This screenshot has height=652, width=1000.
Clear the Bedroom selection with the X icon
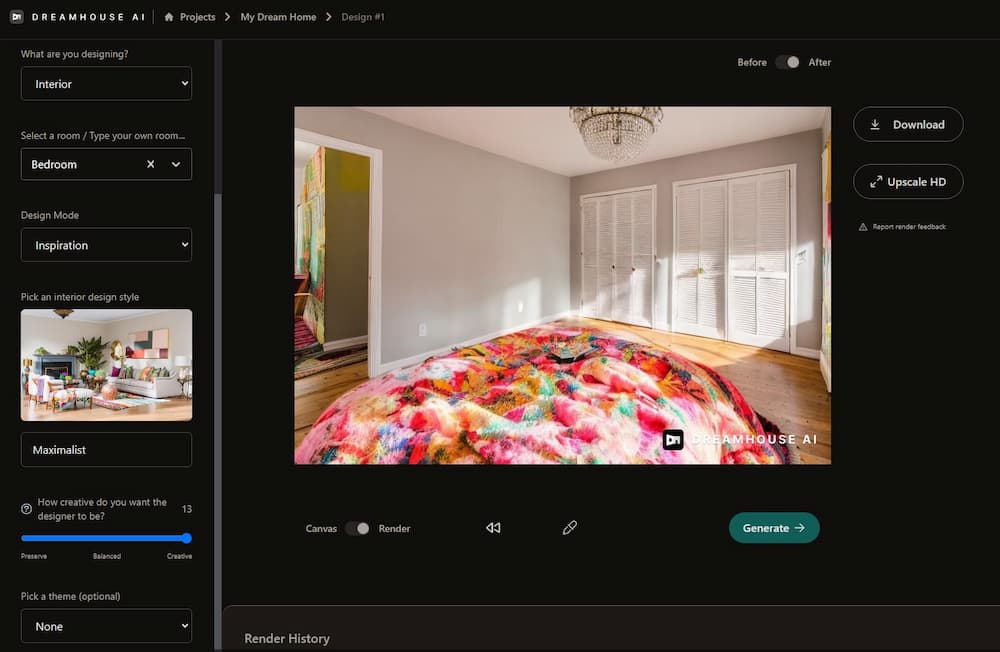(150, 164)
